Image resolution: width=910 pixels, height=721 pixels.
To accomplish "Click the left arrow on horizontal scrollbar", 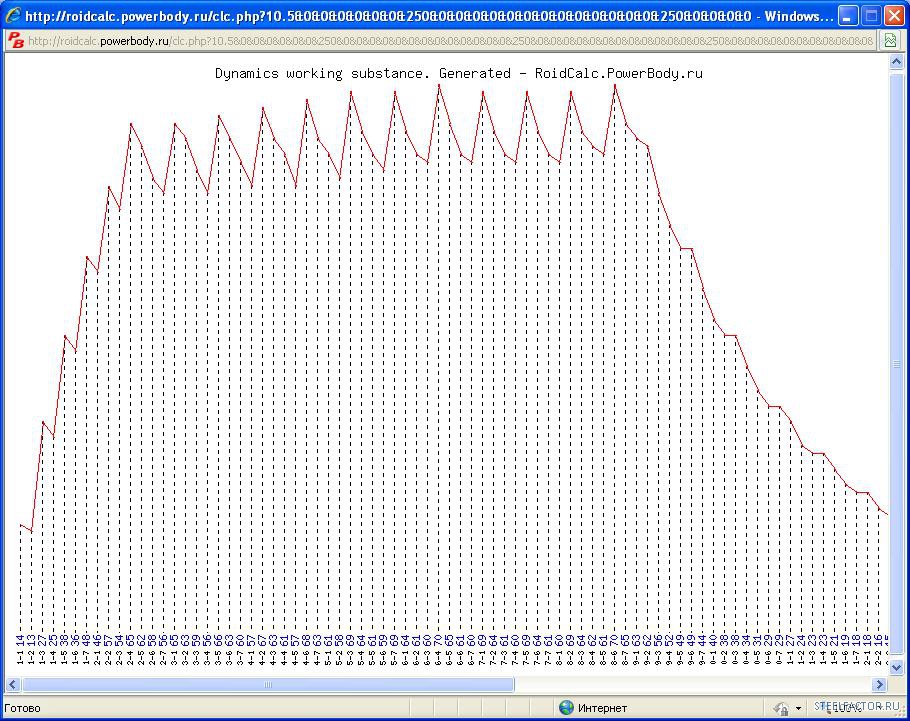I will click(x=13, y=685).
